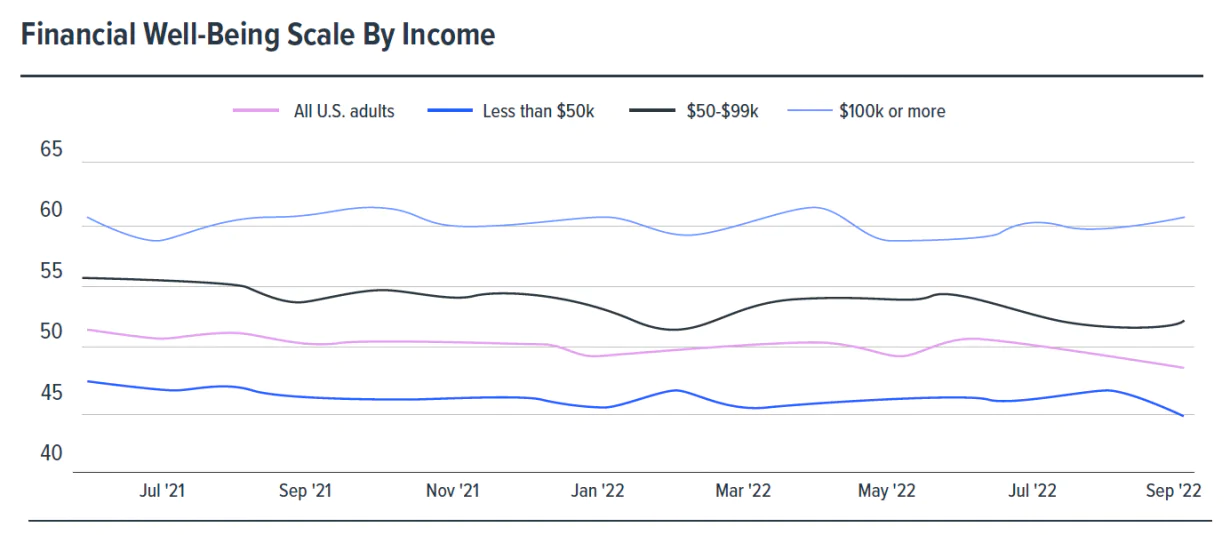Viewport: 1230px width, 535px height.
Task: Click the dark $50-$99k legend line swatch
Action: pos(653,112)
